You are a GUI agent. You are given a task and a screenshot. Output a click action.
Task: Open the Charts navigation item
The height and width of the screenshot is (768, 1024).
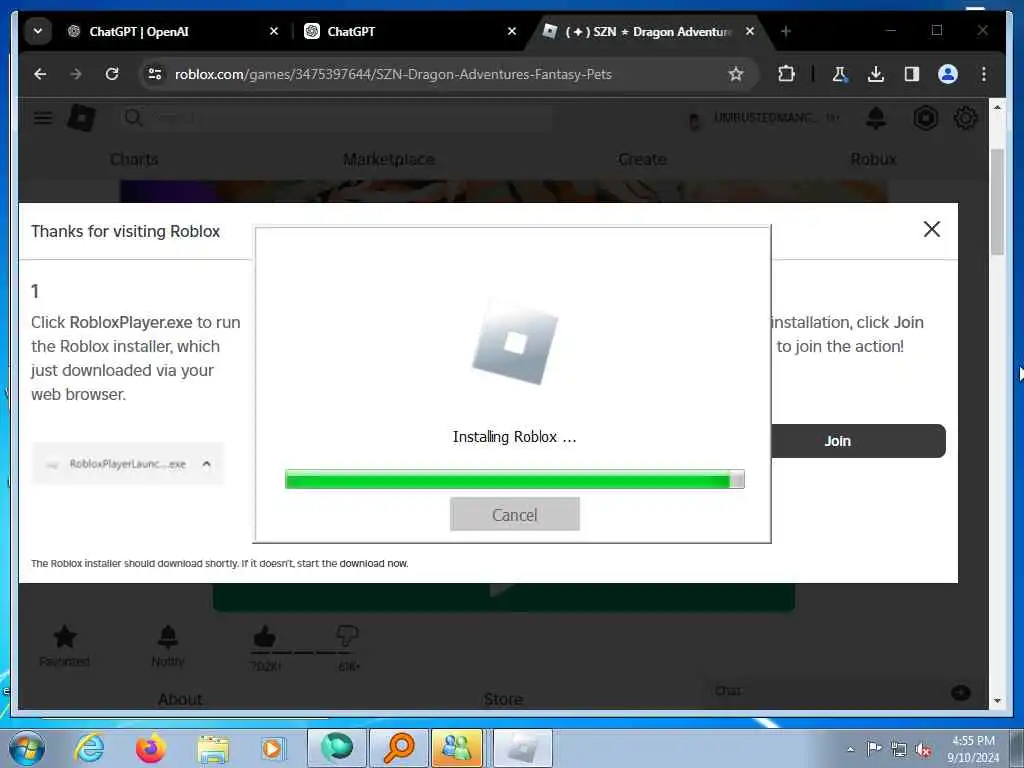point(134,159)
